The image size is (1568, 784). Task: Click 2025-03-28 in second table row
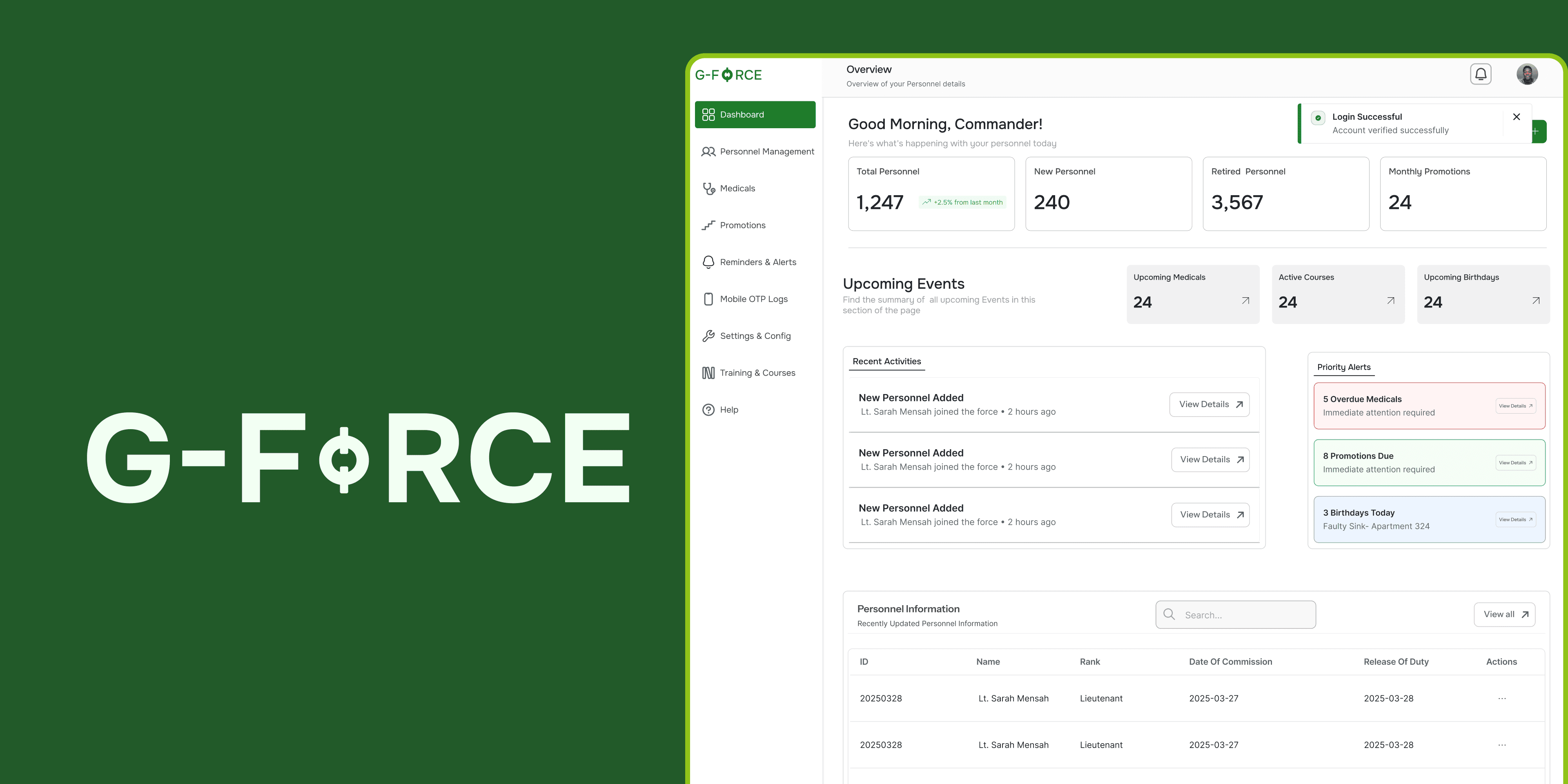(x=1388, y=745)
